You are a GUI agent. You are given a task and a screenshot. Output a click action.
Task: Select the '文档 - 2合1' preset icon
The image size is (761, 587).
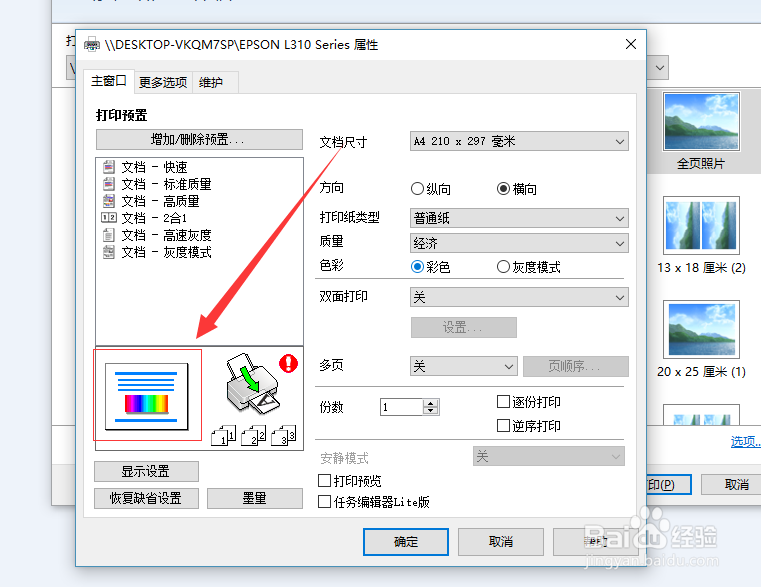pyautogui.click(x=109, y=218)
